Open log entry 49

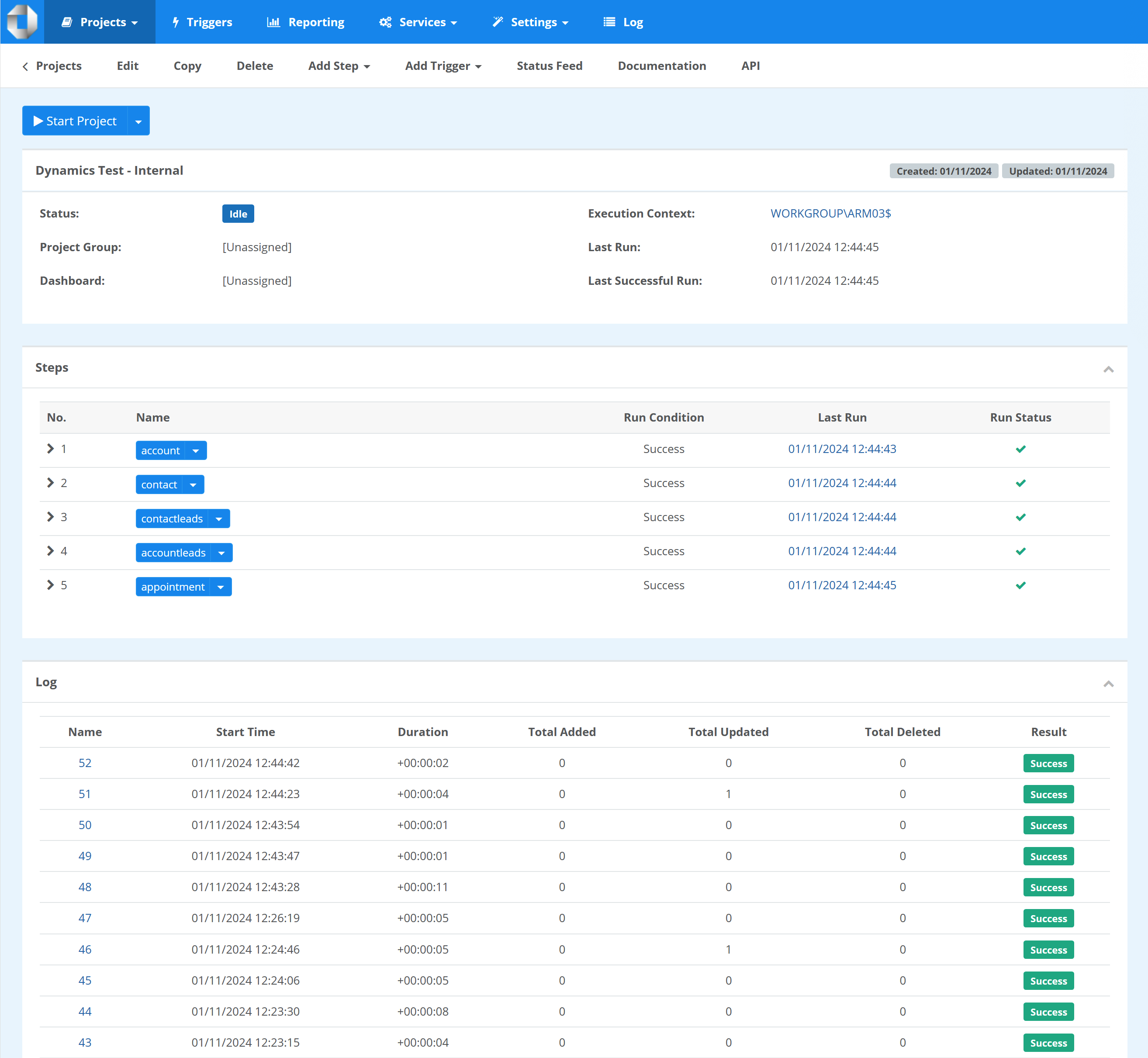[85, 856]
